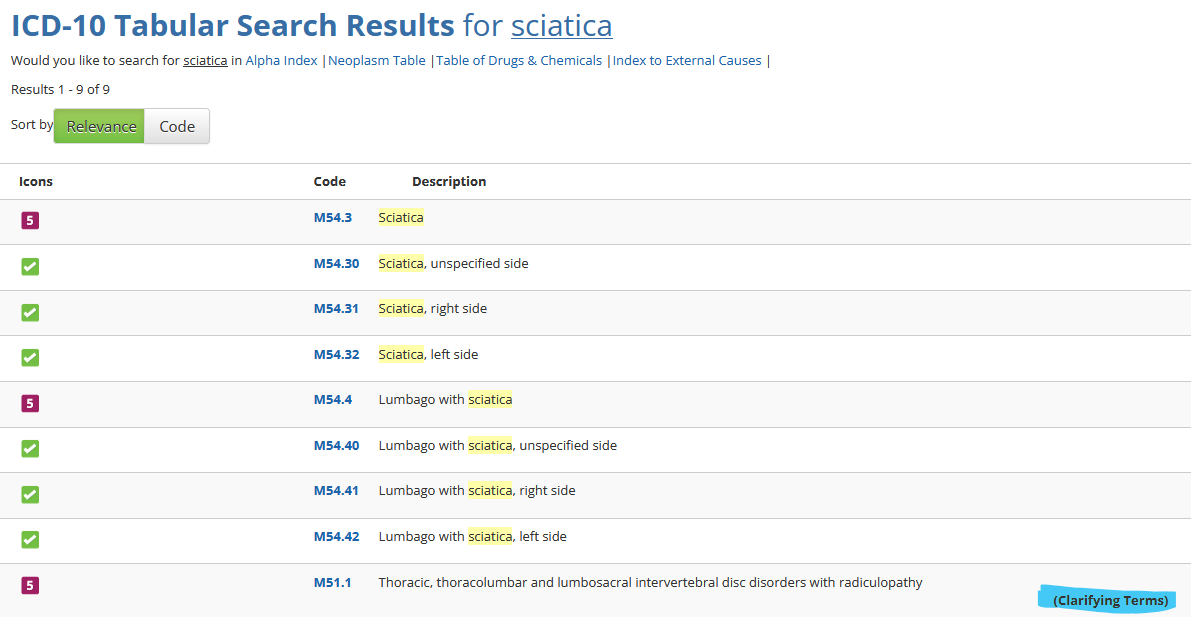Click description 'Sciatica, right side'
The image size is (1200, 630).
433,309
